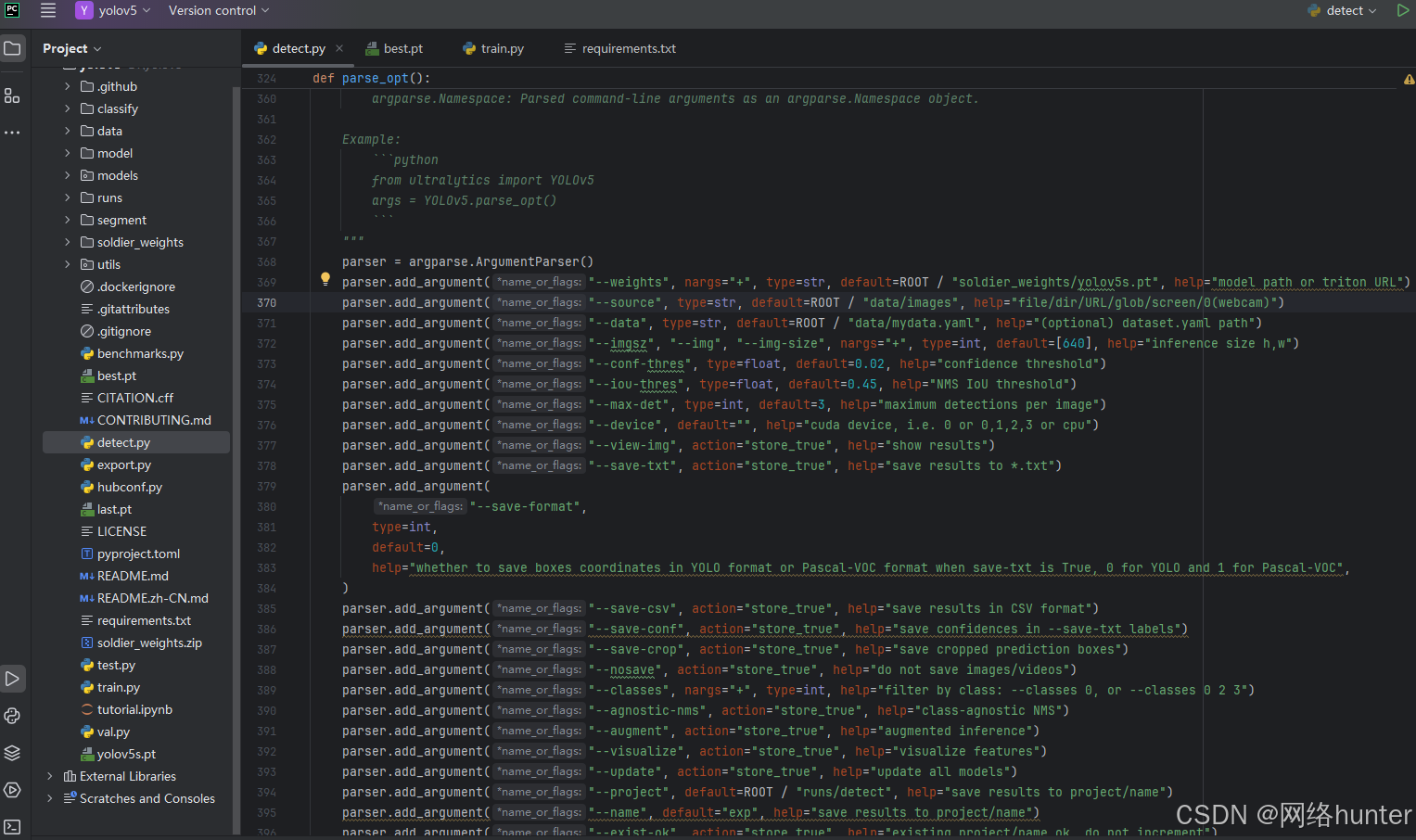This screenshot has width=1416, height=840.
Task: Select .gitattributes in project tree
Action: click(124, 309)
